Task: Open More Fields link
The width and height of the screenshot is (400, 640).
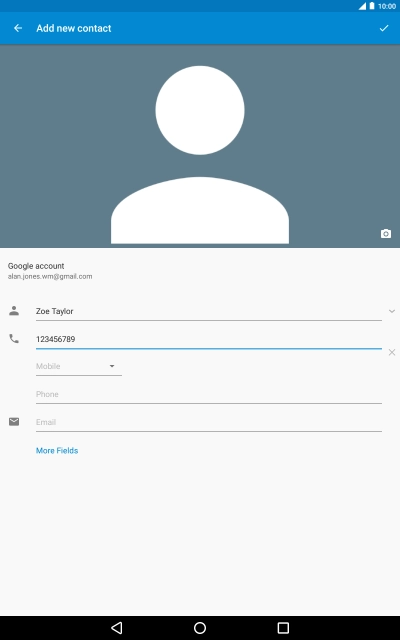Action: pos(57,451)
